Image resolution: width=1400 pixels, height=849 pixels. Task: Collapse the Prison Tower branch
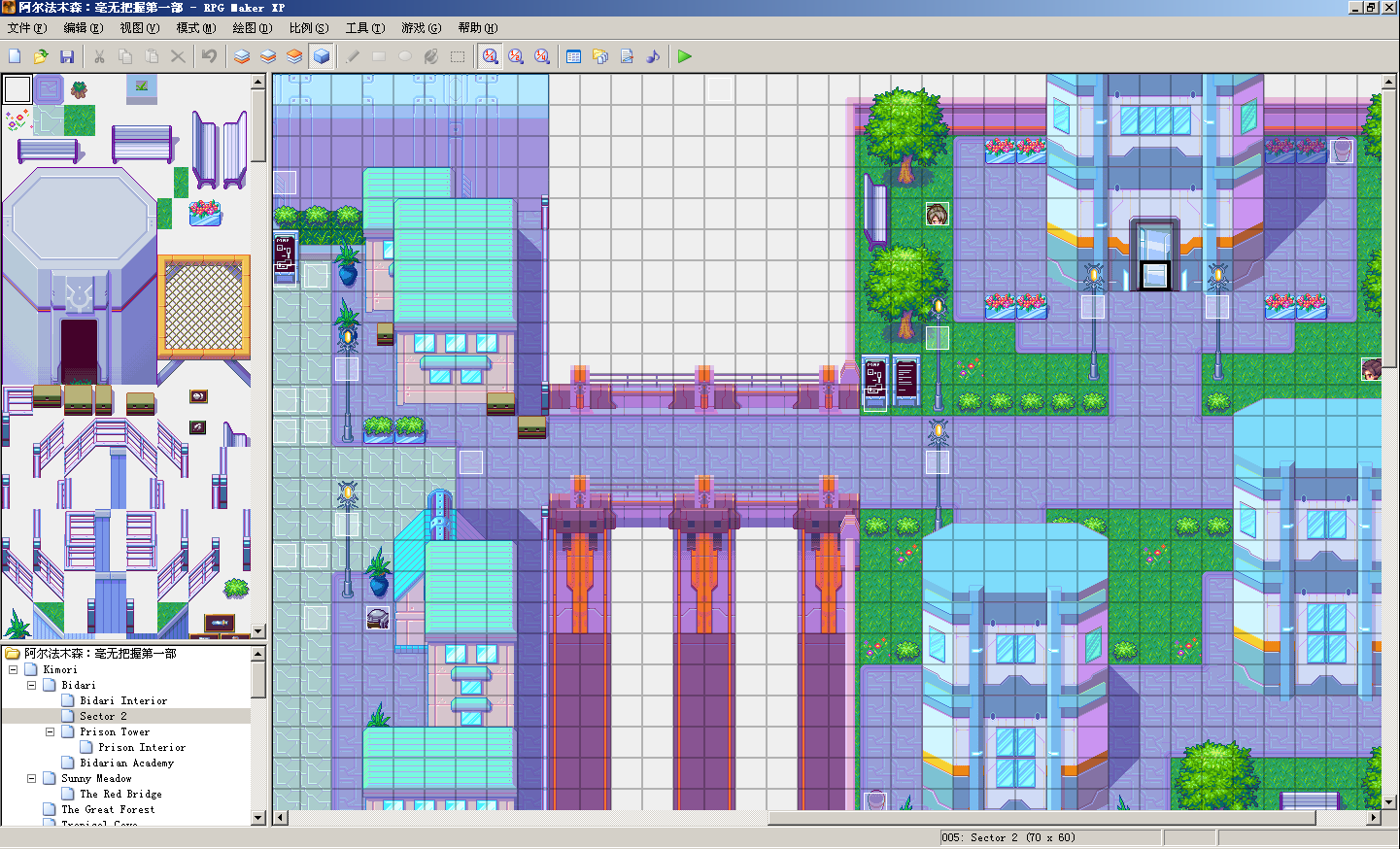pos(50,731)
